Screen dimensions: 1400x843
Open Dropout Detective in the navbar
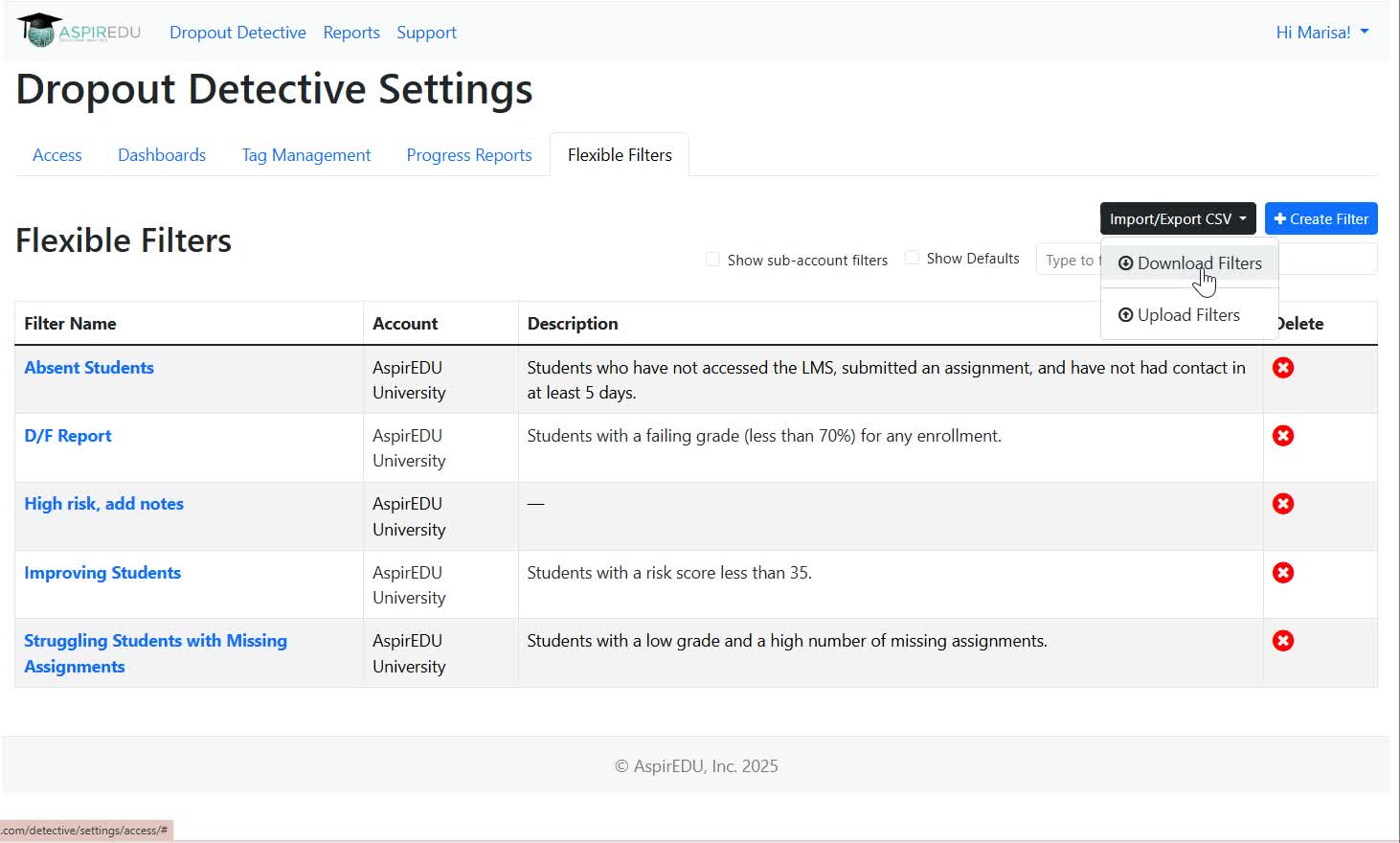[237, 33]
